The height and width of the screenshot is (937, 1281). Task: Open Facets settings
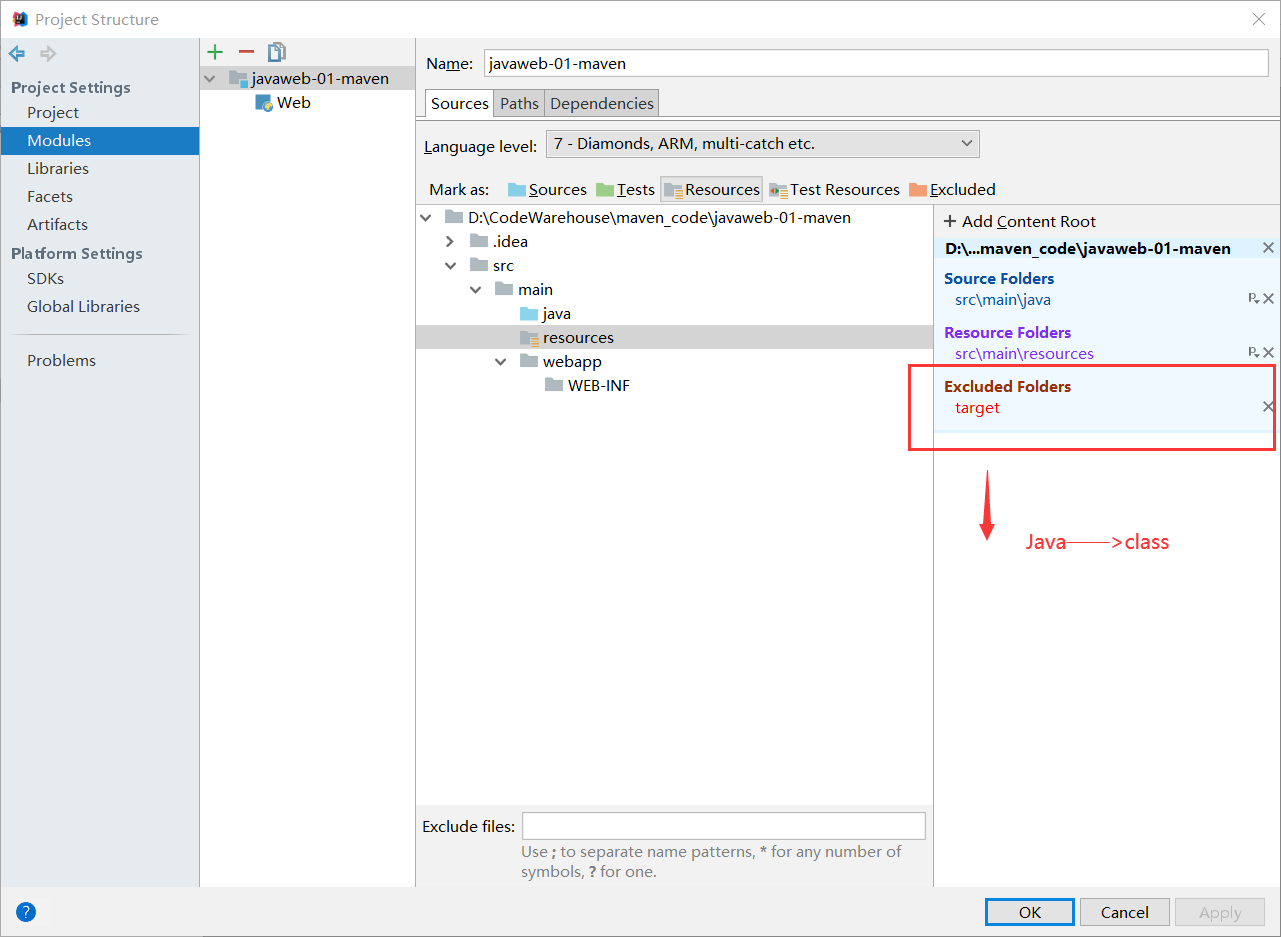[x=50, y=197]
